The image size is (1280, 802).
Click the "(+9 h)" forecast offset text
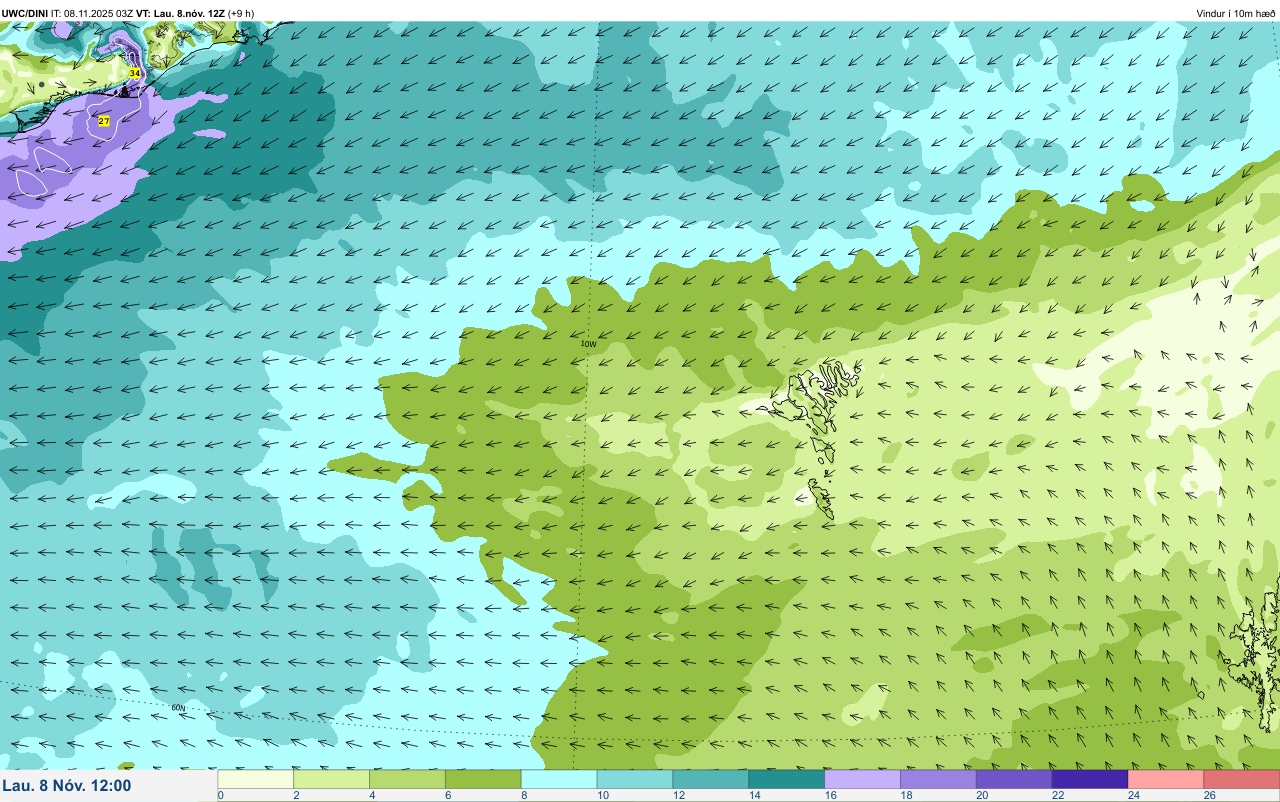coord(241,13)
